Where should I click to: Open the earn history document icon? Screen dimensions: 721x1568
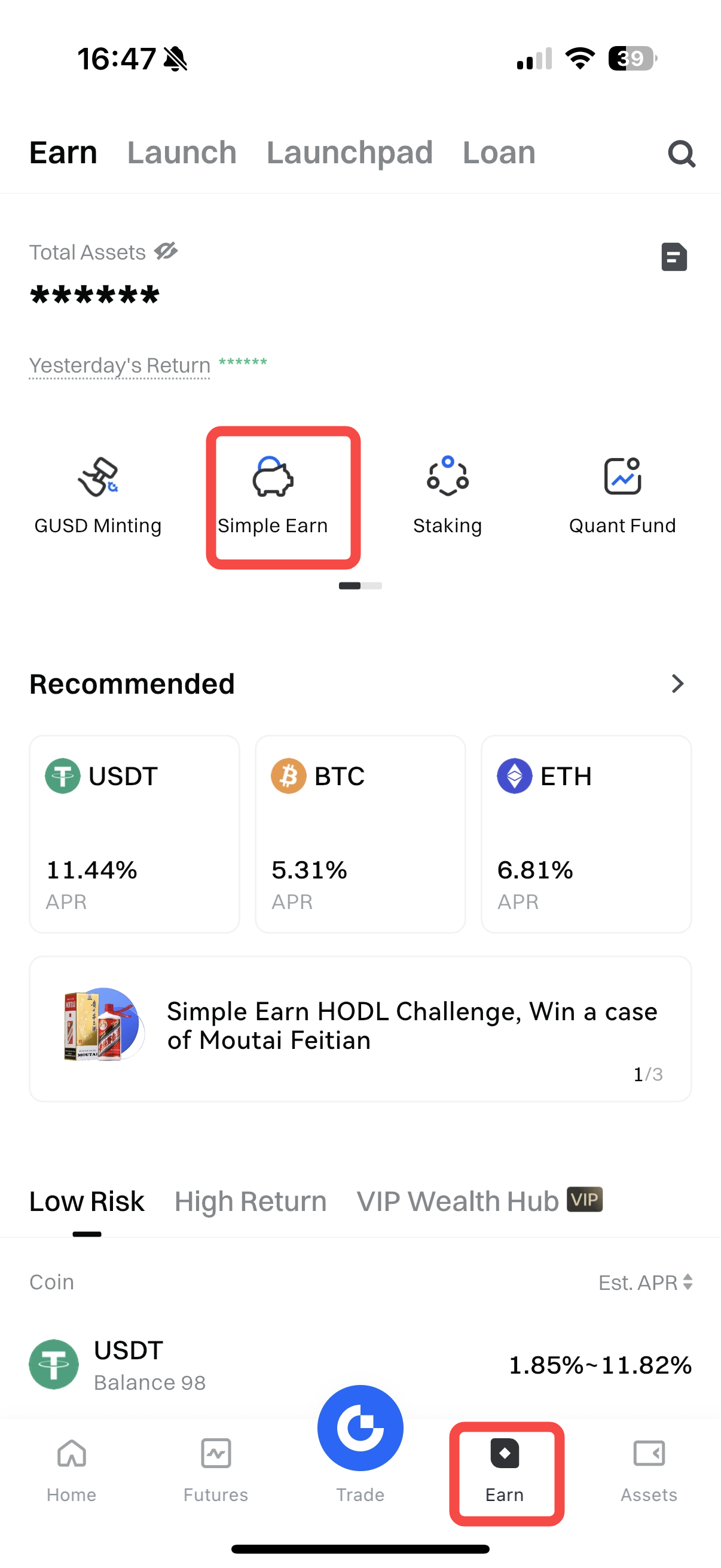[674, 257]
